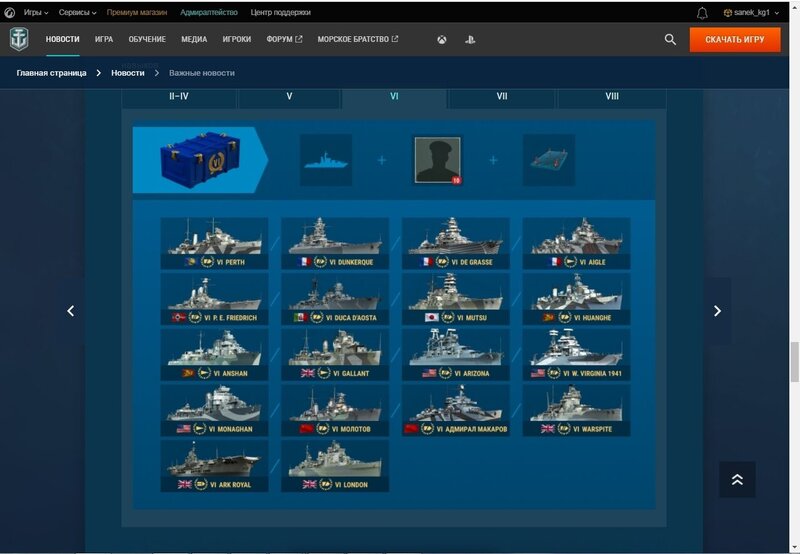
Task: Select the VI Ark Royal carrier thumbnail
Action: tap(214, 466)
